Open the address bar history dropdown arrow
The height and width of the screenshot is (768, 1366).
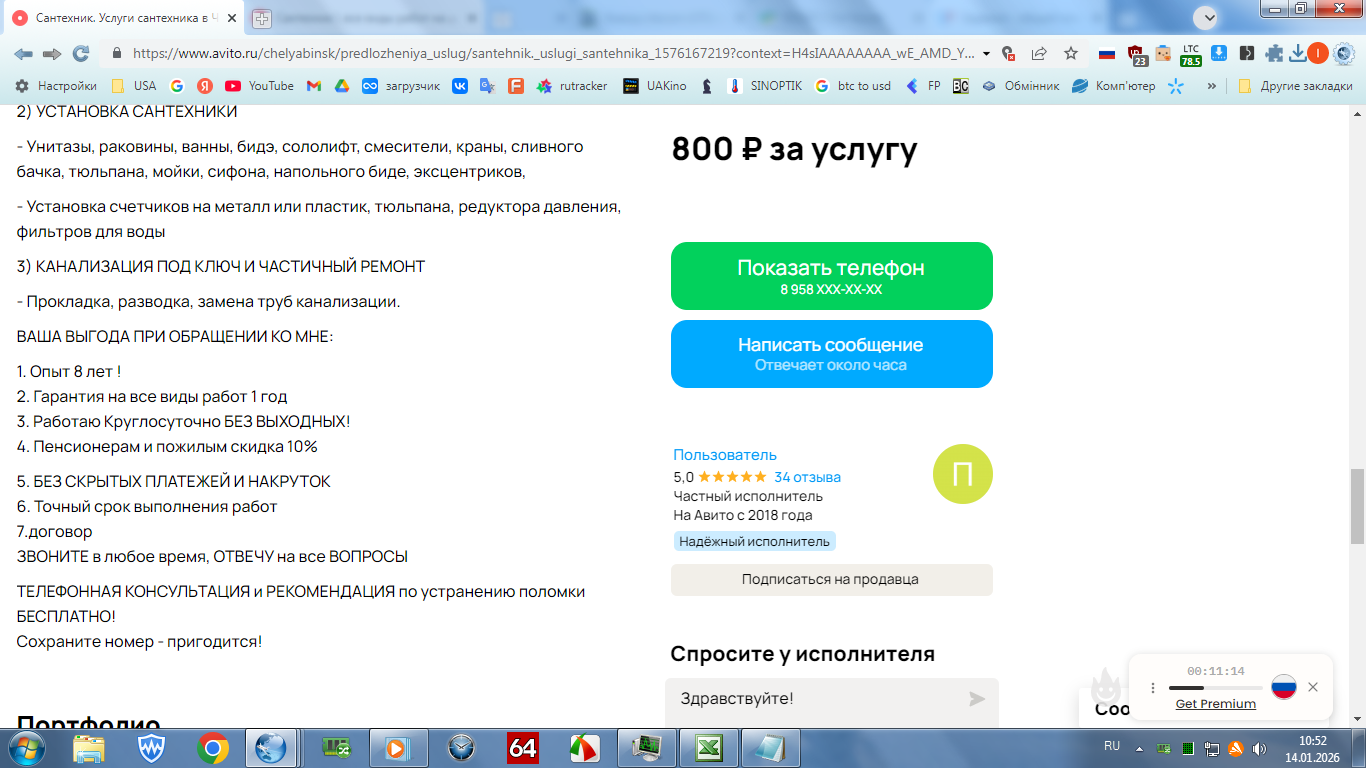[x=987, y=54]
